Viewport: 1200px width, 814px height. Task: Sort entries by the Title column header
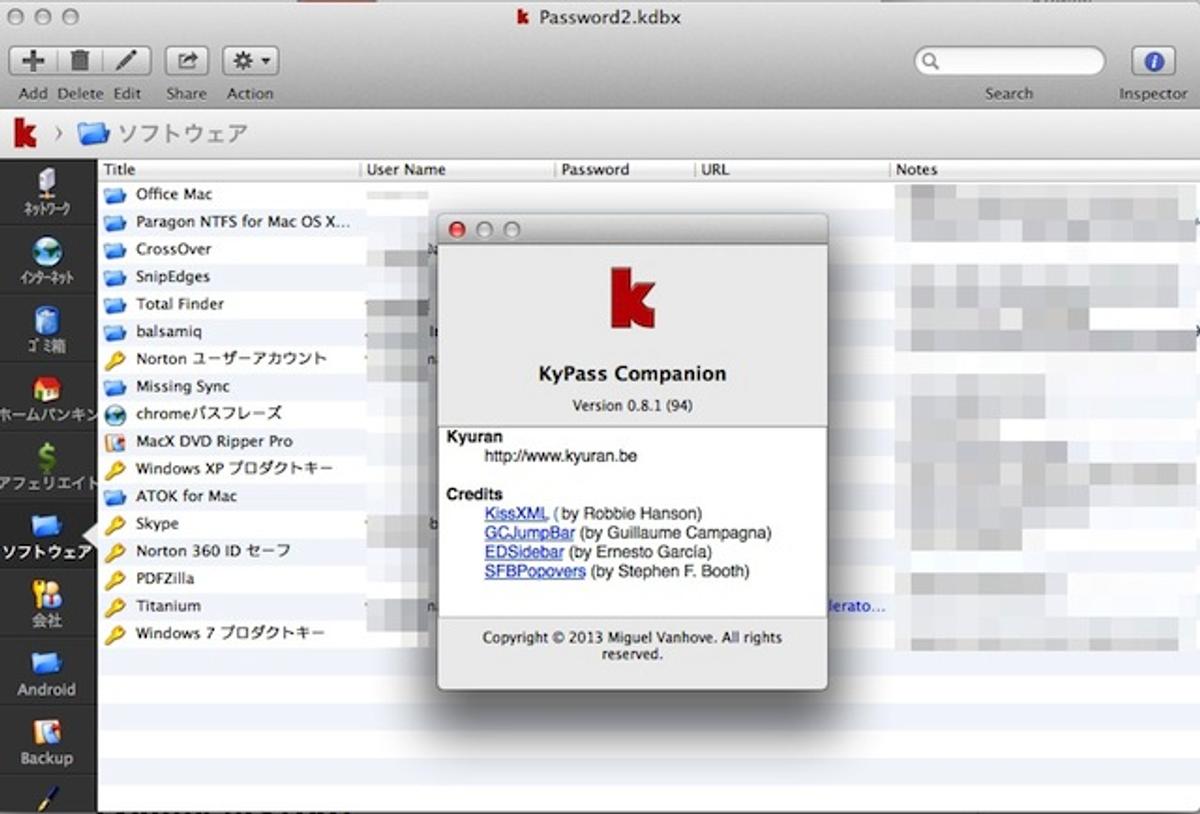point(228,170)
